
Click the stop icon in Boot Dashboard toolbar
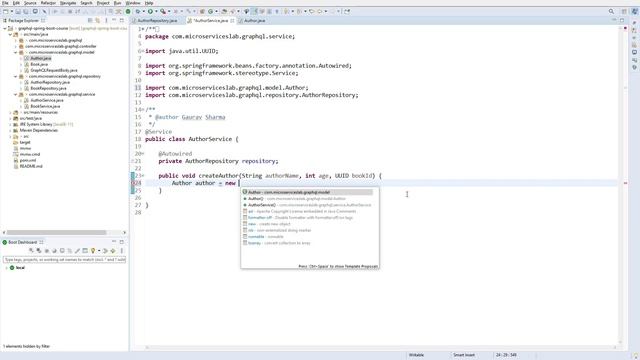pyautogui.click(x=47, y=251)
